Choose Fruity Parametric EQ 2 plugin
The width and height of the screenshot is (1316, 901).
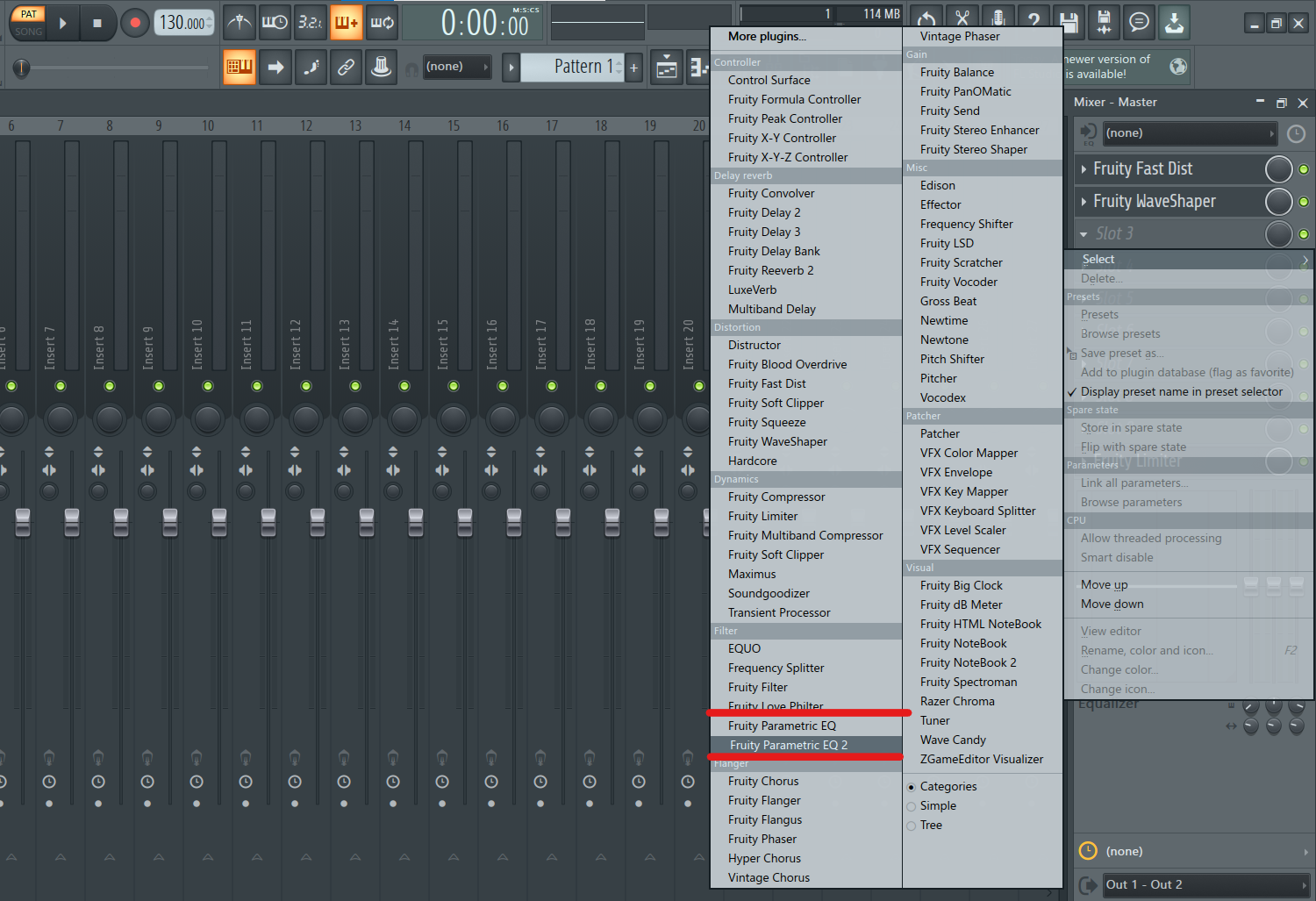[x=805, y=745]
